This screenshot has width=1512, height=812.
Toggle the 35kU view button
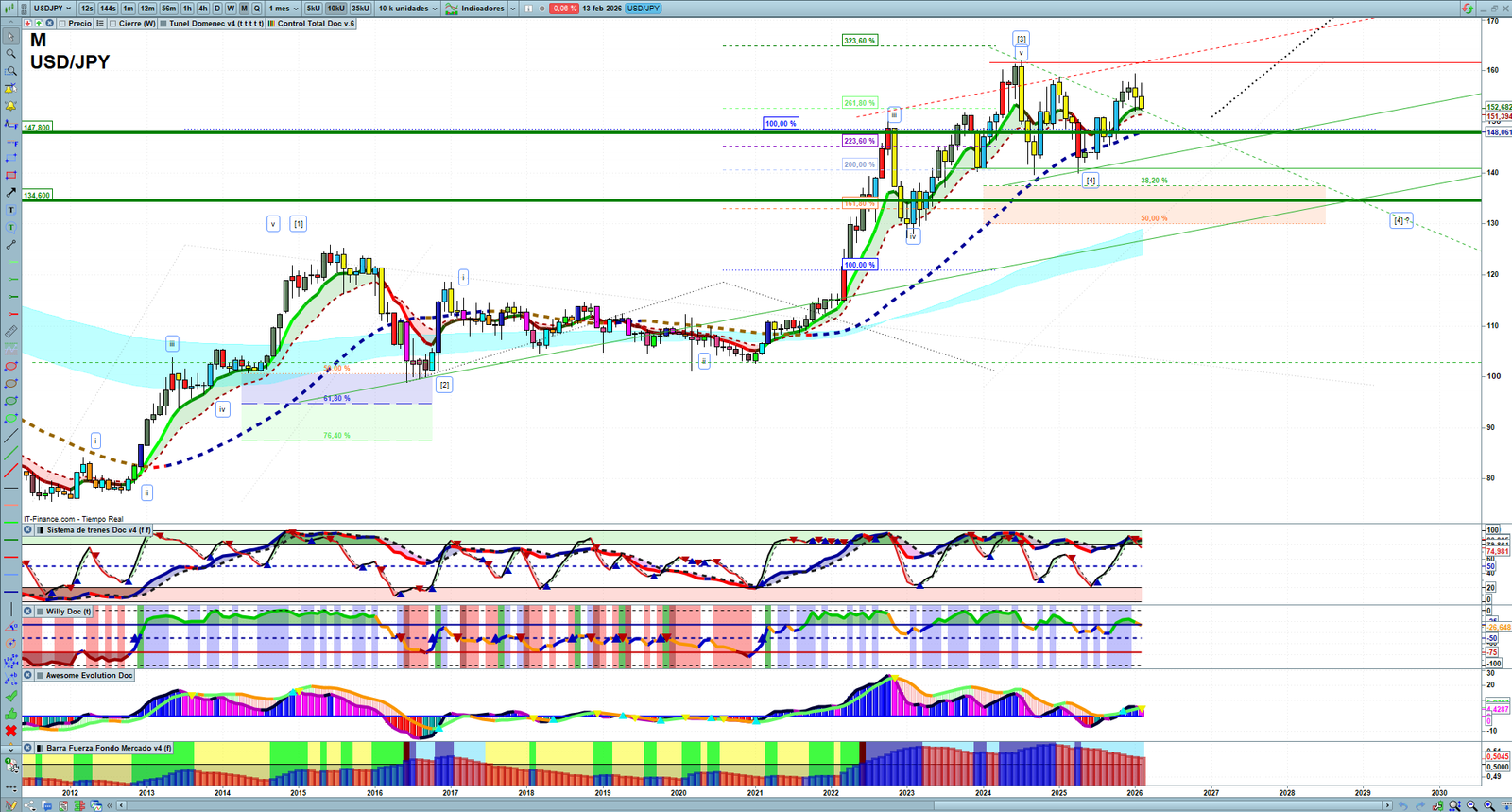coord(360,9)
